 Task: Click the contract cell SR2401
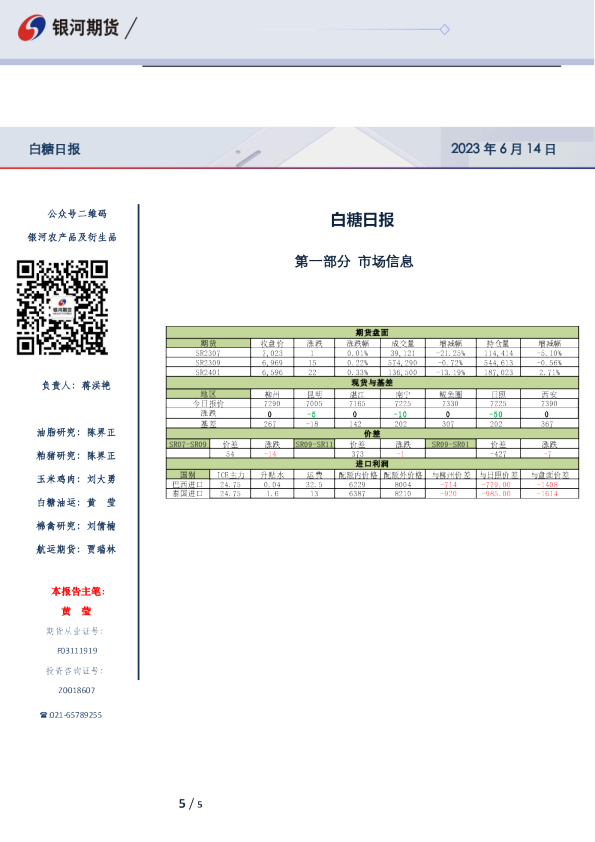click(208, 372)
